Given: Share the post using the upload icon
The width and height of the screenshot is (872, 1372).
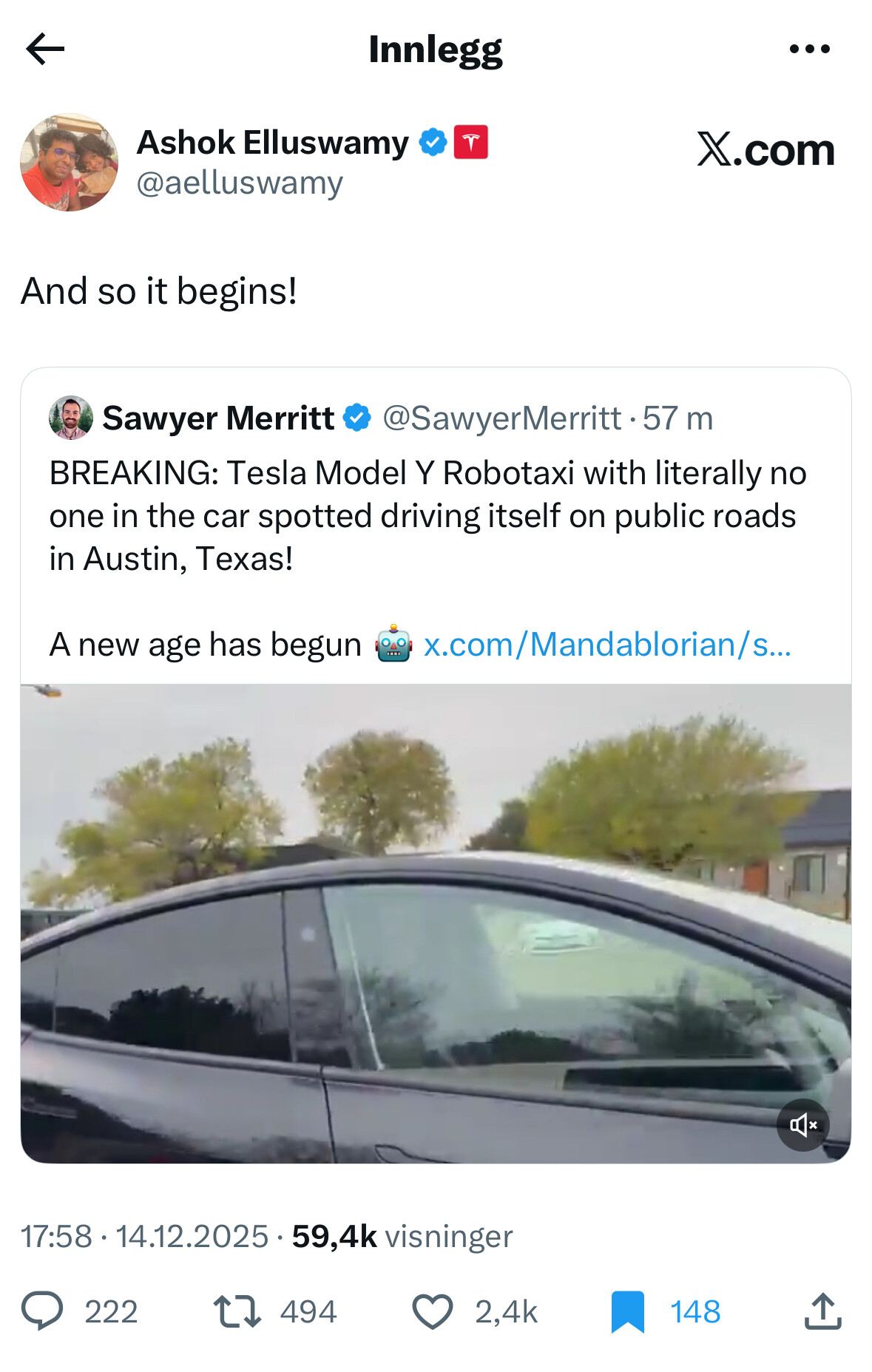Looking at the screenshot, I should tap(822, 1311).
